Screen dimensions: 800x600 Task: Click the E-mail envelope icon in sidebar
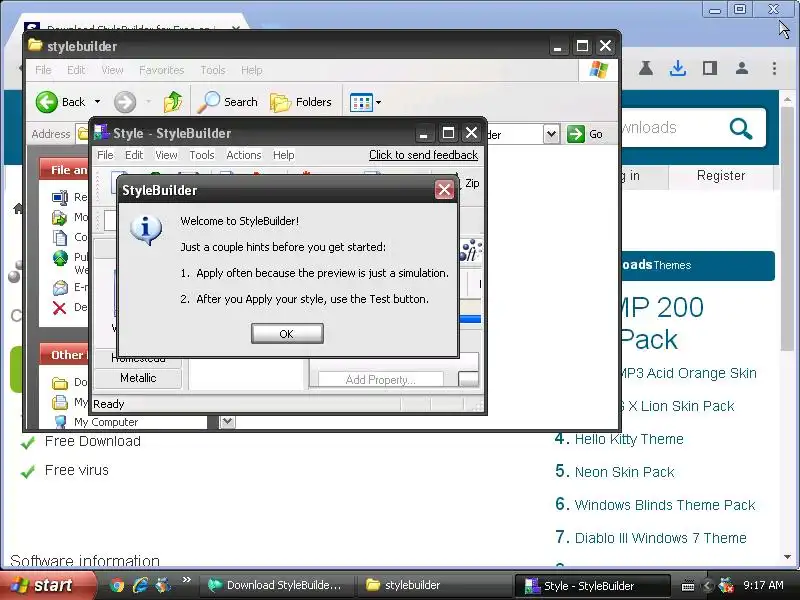pos(60,288)
